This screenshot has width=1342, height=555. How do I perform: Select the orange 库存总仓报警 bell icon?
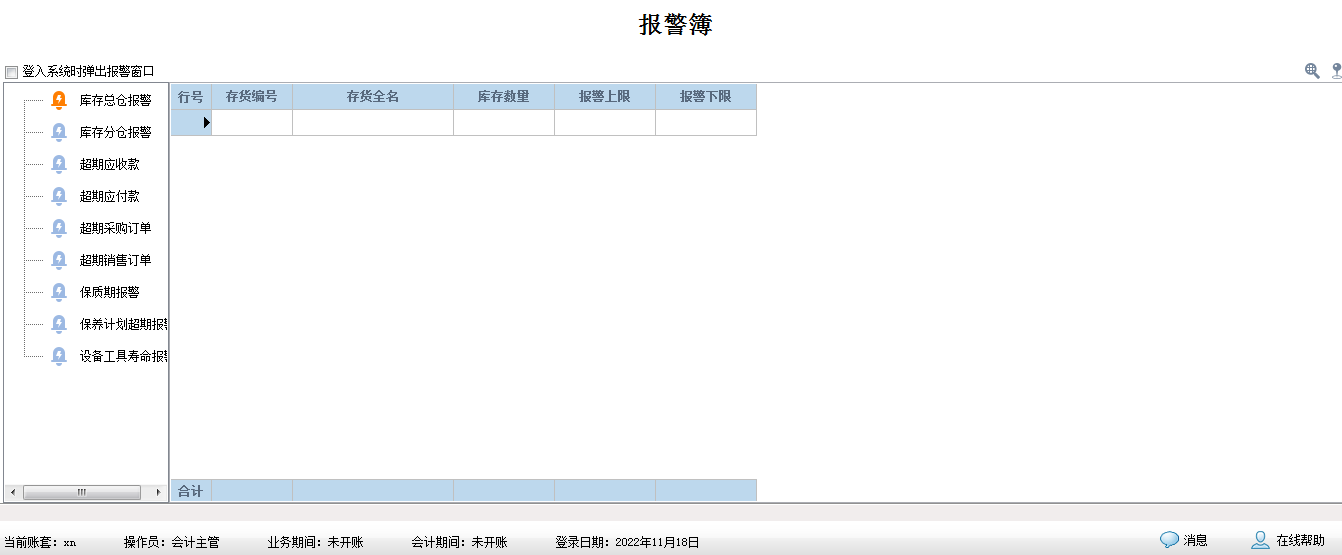click(x=59, y=100)
